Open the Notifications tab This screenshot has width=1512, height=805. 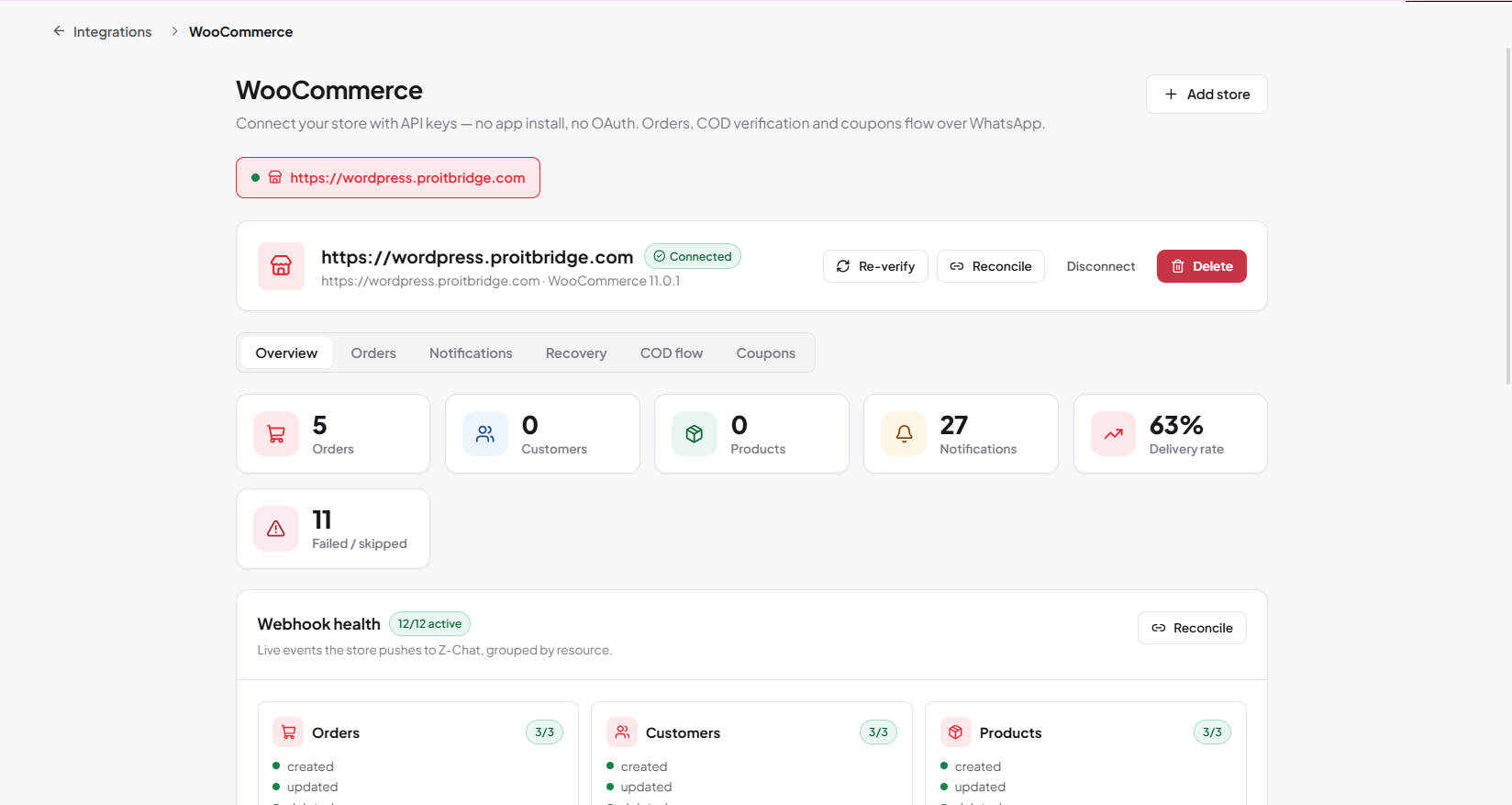point(471,353)
